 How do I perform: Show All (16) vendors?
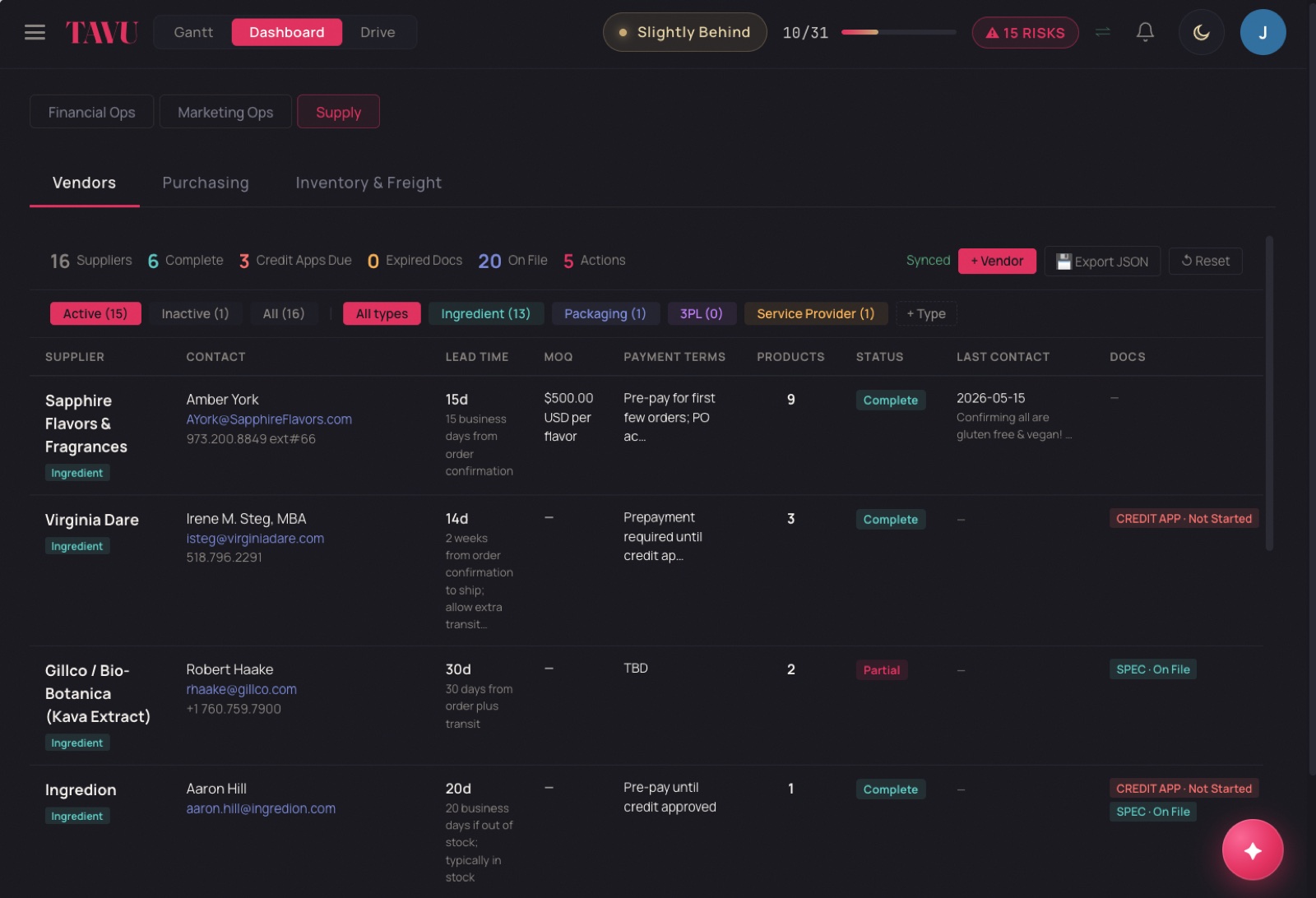[284, 313]
